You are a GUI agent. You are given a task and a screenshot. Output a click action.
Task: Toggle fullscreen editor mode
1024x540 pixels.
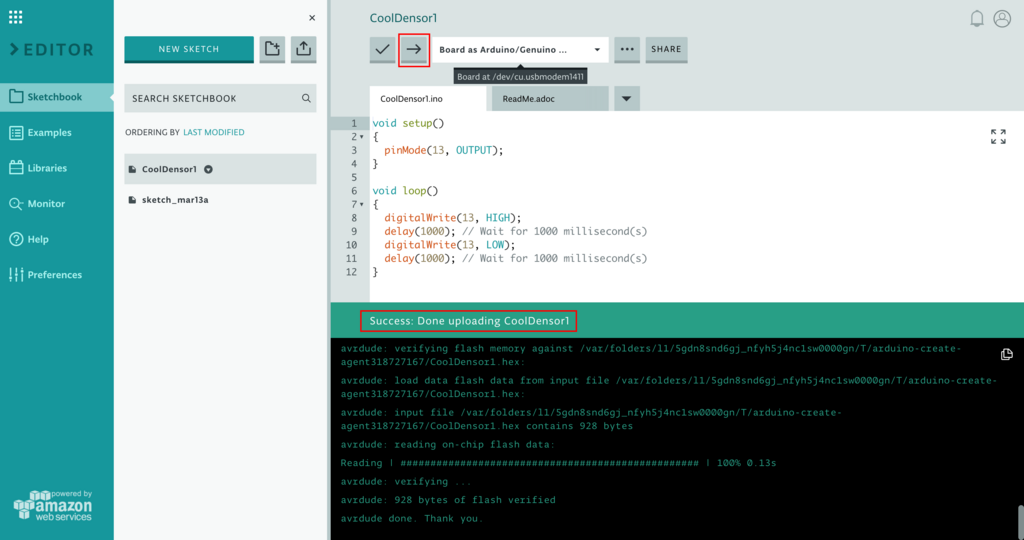point(998,136)
